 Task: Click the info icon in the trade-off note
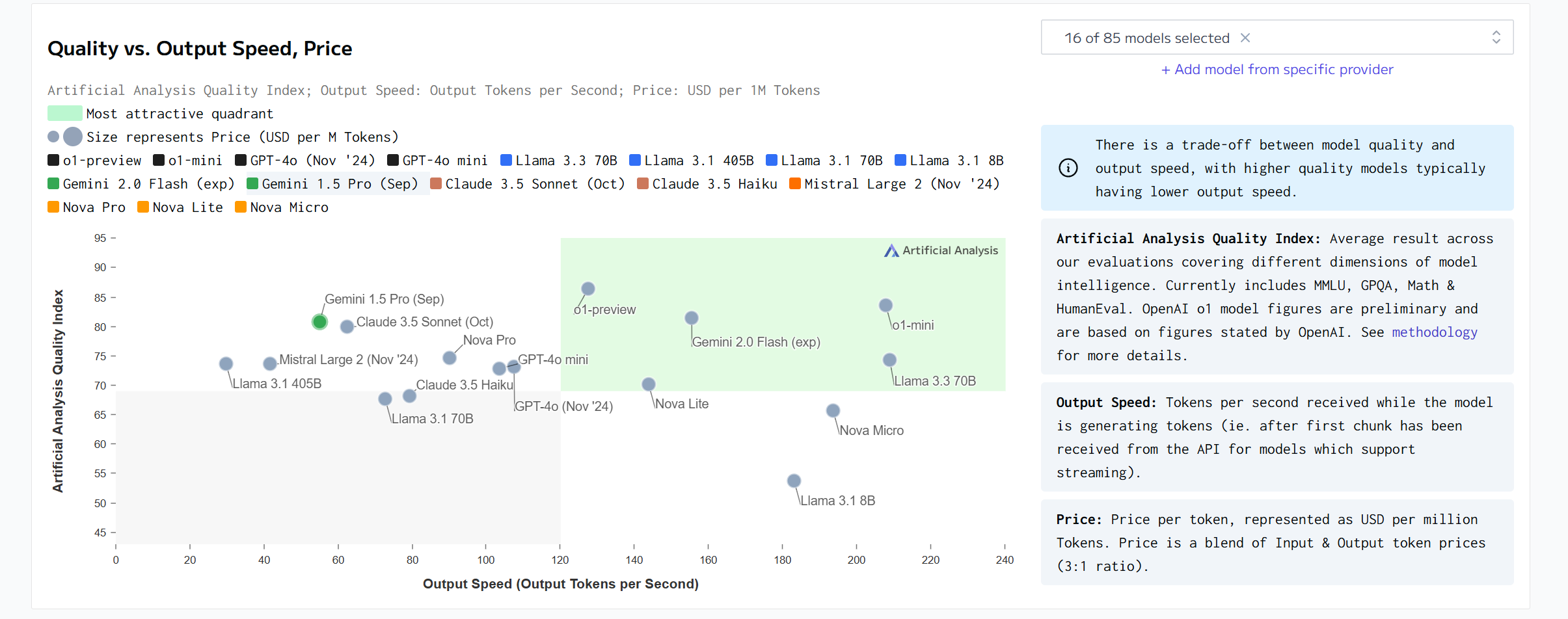click(1068, 168)
